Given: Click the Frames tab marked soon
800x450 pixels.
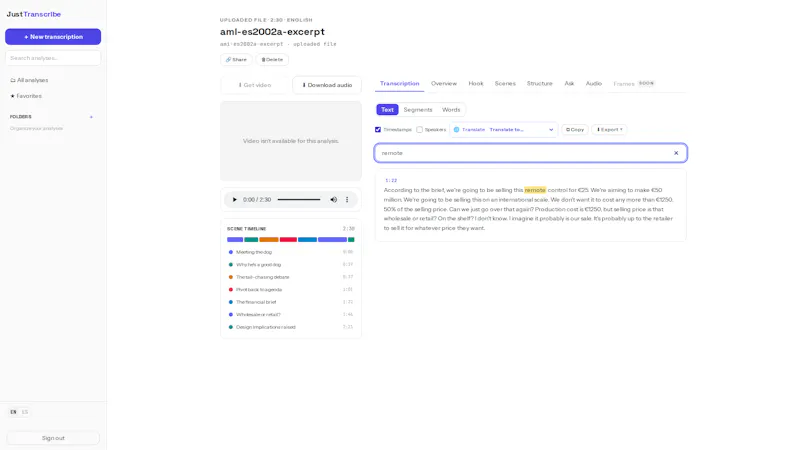Looking at the screenshot, I should [x=634, y=84].
